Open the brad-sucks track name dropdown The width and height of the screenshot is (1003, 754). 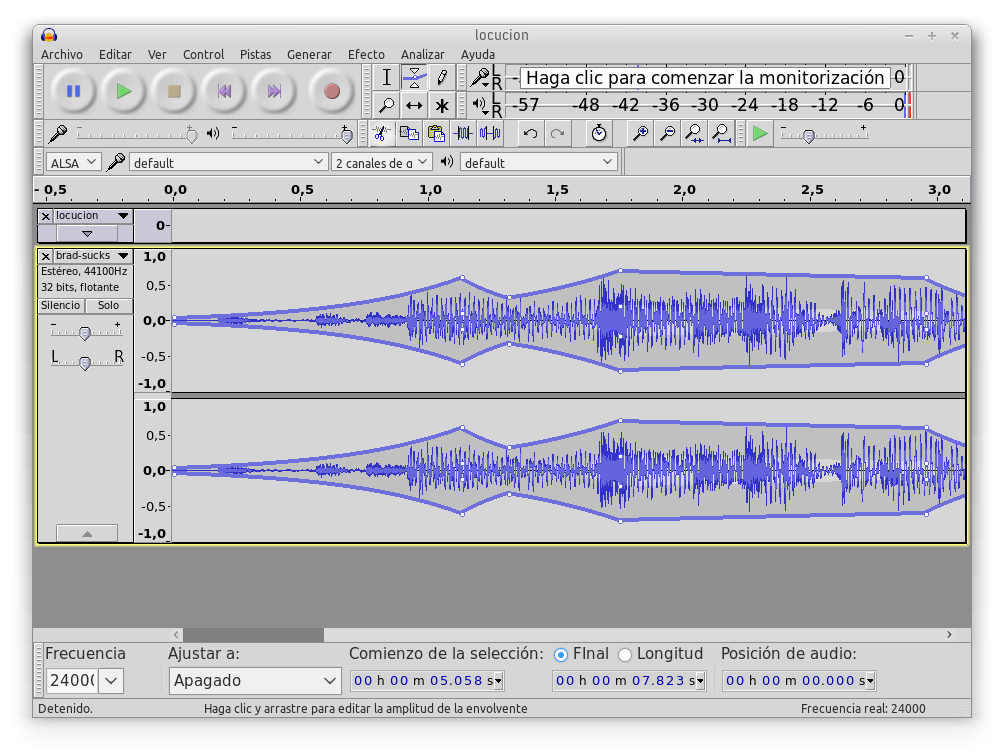[126, 255]
